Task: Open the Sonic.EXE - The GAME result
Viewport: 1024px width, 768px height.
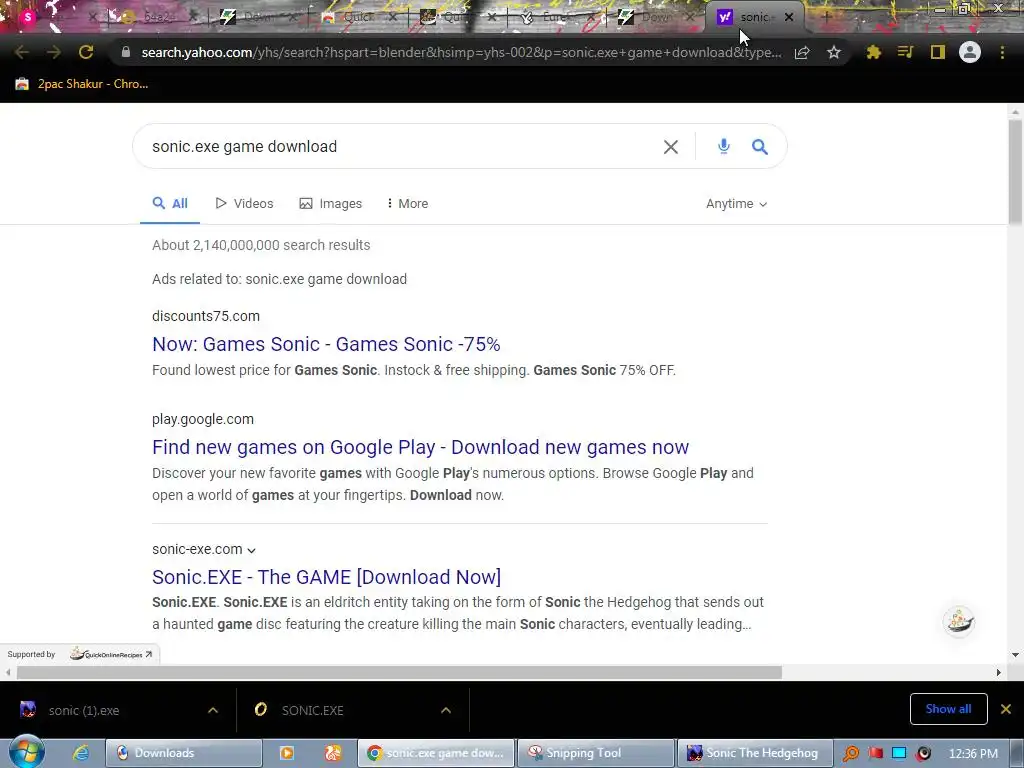Action: pyautogui.click(x=327, y=577)
